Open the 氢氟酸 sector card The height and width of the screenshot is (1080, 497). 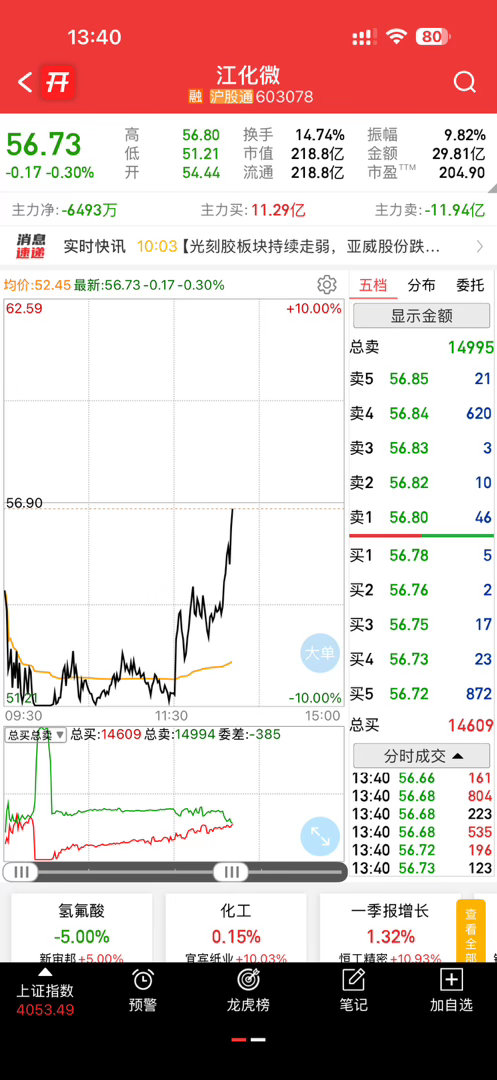pyautogui.click(x=82, y=928)
